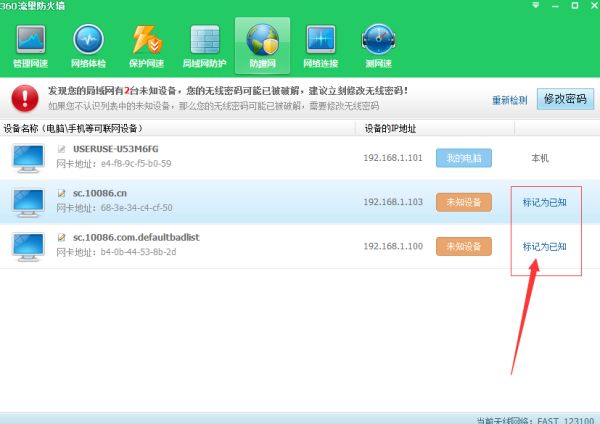Click 未知设备 badge for 192.168.1.100
600x424 pixels.
coord(464,246)
